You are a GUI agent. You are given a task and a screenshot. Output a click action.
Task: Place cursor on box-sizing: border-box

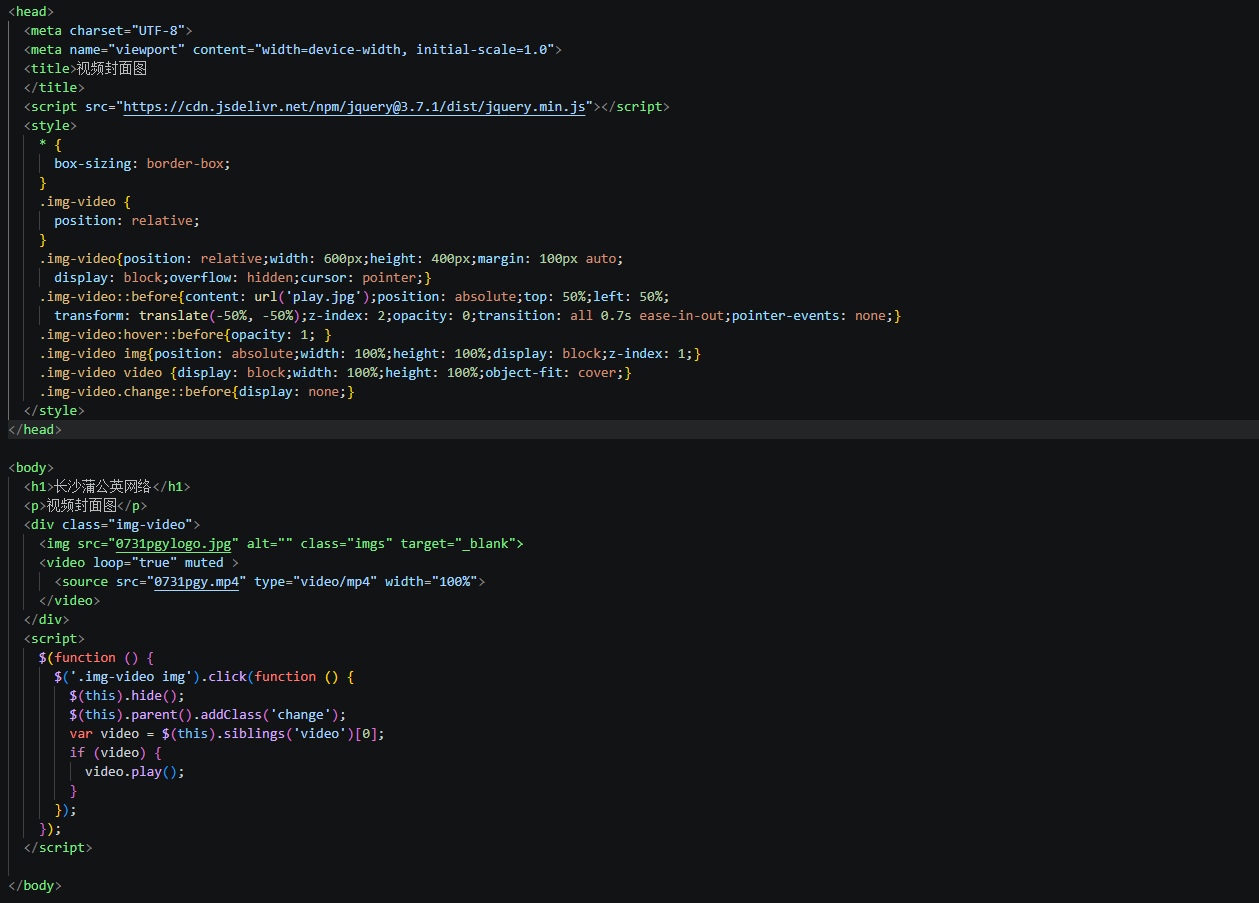pyautogui.click(x=142, y=163)
